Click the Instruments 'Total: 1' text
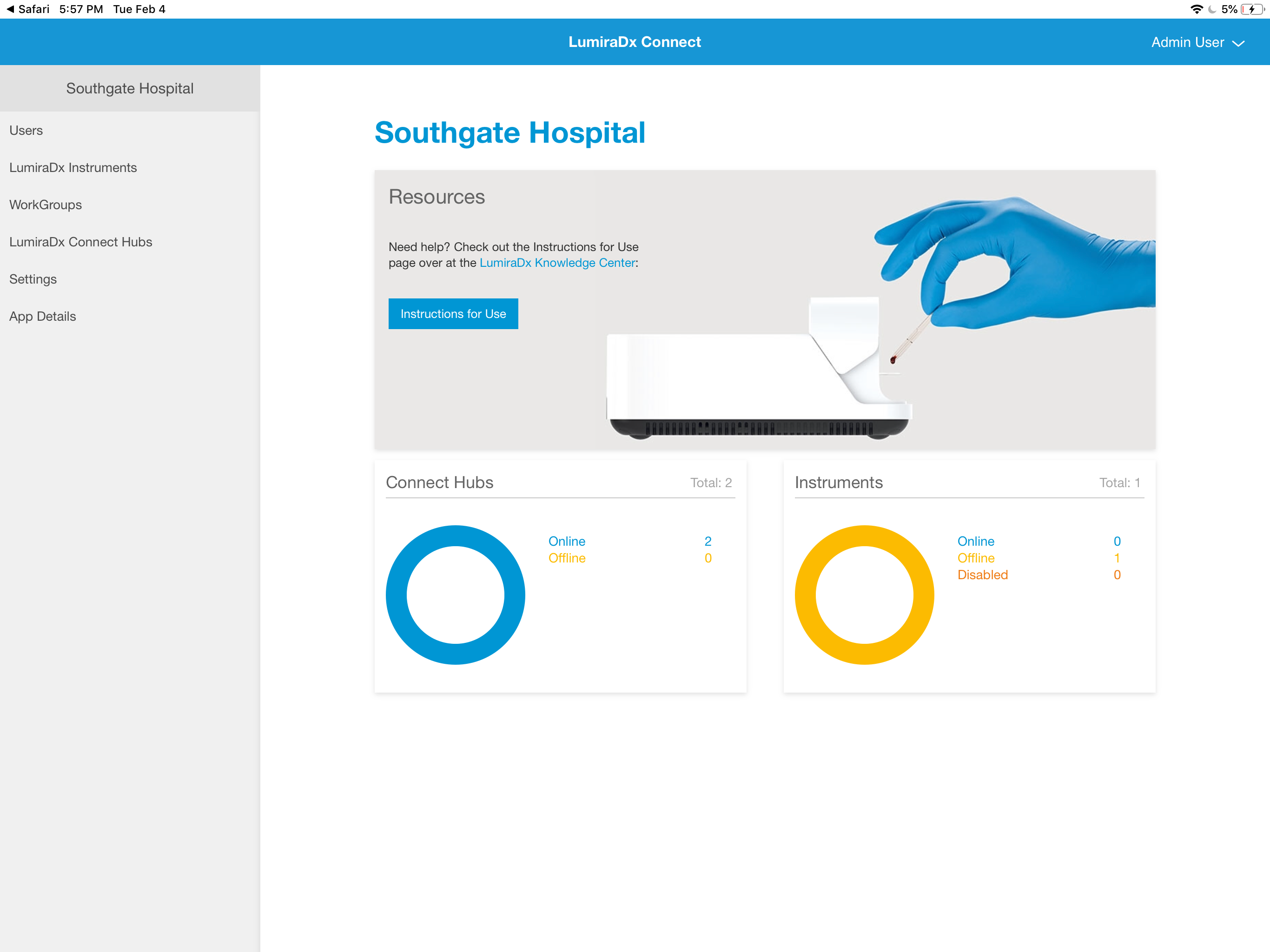 click(1119, 483)
